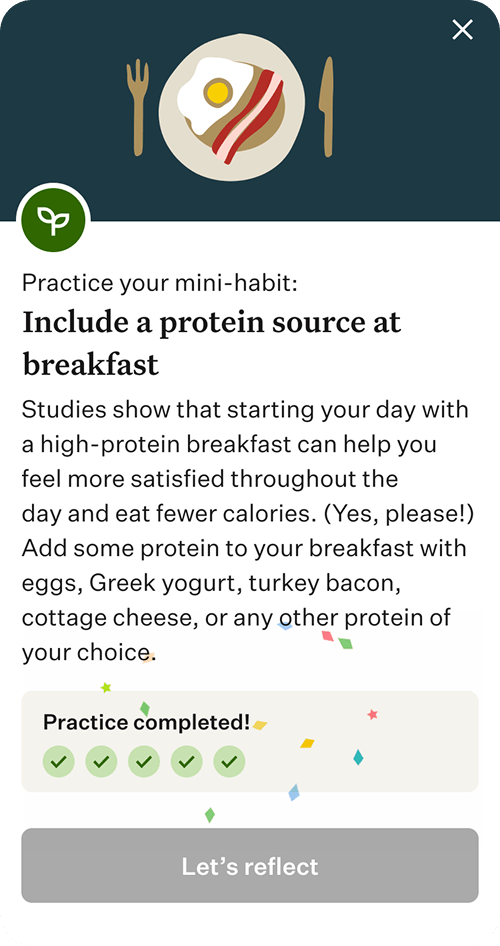Click the 'Practice completed!' label
500x946 pixels.
click(146, 722)
